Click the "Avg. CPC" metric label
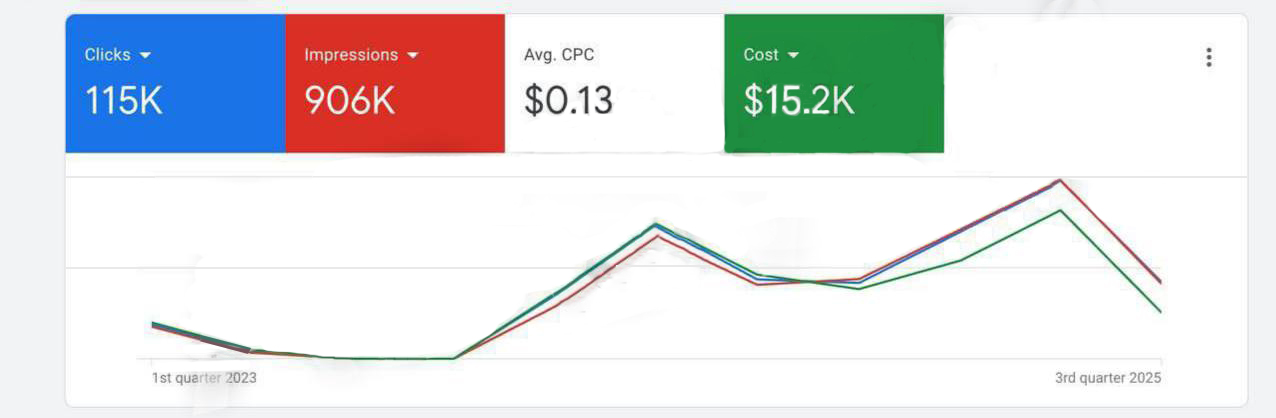Image resolution: width=1276 pixels, height=418 pixels. [x=559, y=55]
